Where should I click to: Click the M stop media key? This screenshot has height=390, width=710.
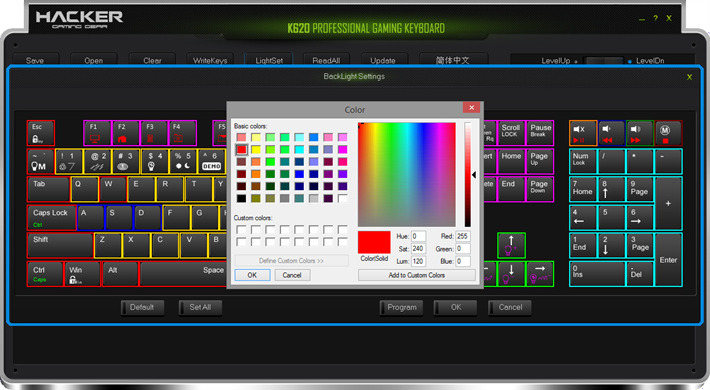point(668,133)
